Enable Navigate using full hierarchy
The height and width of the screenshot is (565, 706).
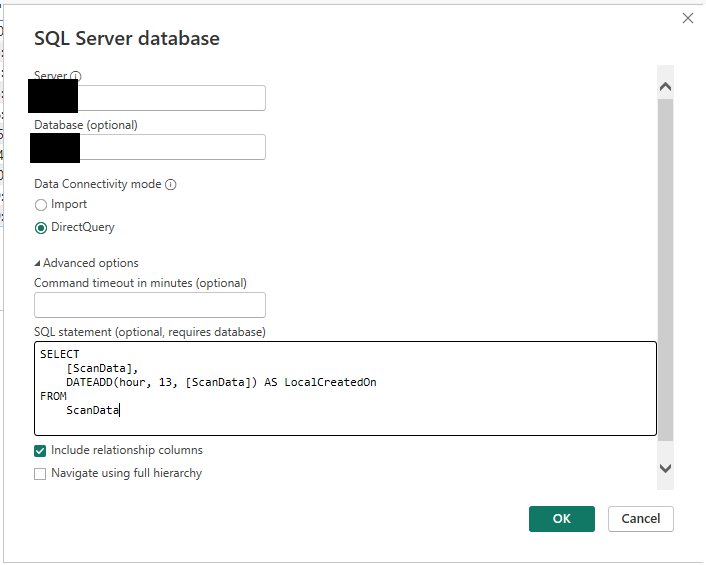pos(40,474)
